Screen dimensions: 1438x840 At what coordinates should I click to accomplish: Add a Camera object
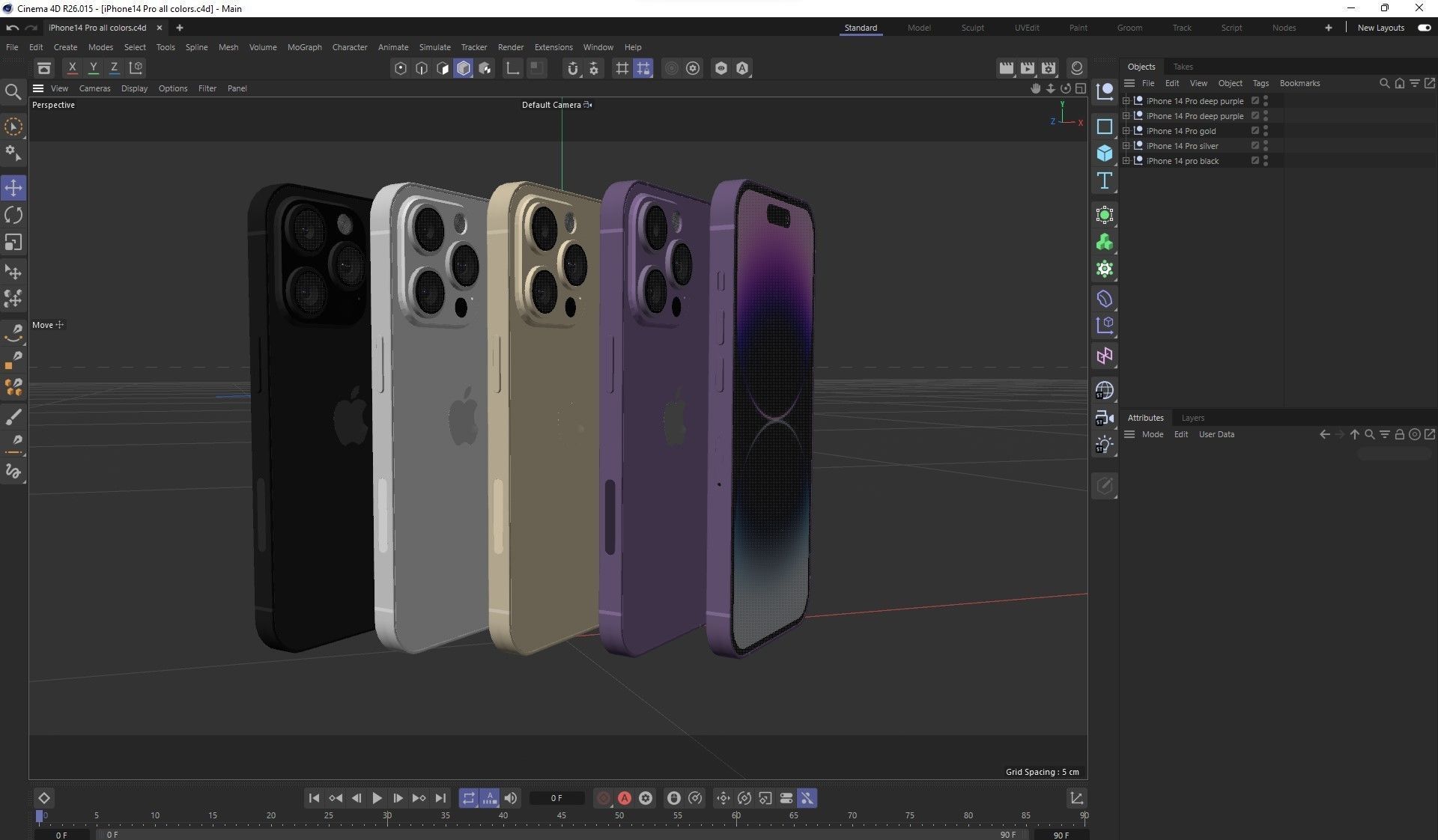[1104, 418]
